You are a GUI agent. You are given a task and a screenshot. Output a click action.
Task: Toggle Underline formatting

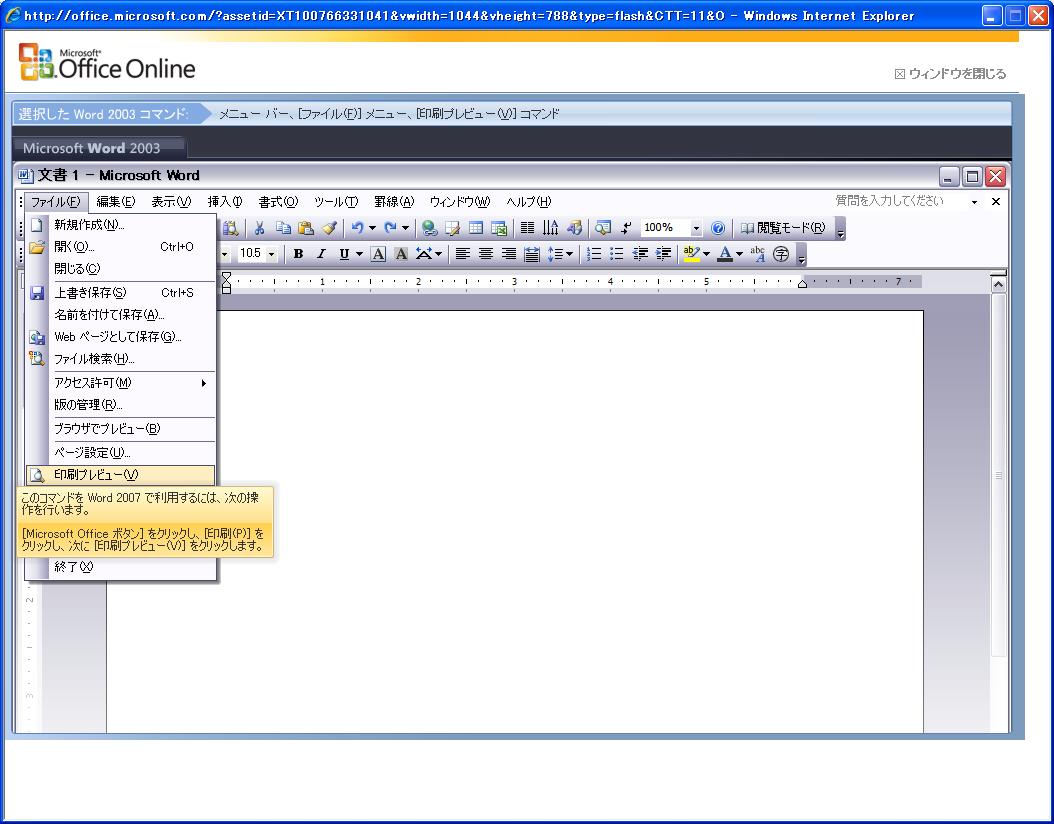tap(344, 253)
